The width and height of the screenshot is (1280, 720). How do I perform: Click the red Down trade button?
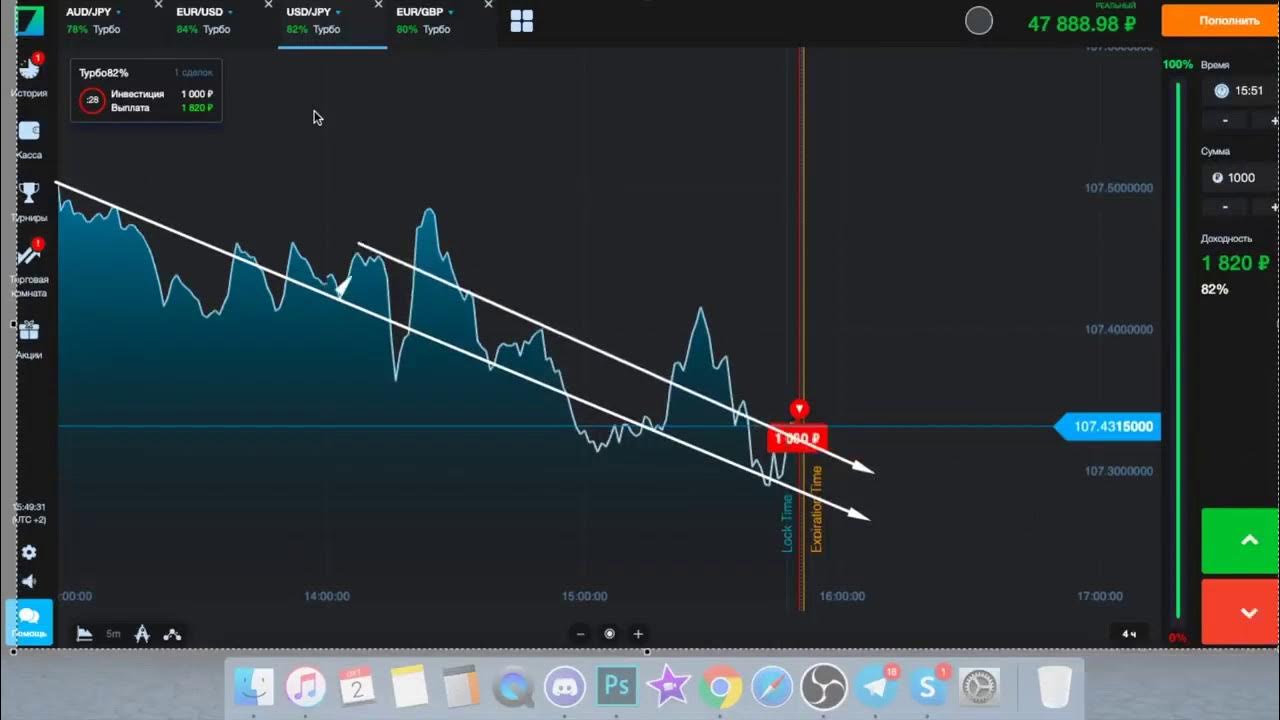tap(1241, 612)
